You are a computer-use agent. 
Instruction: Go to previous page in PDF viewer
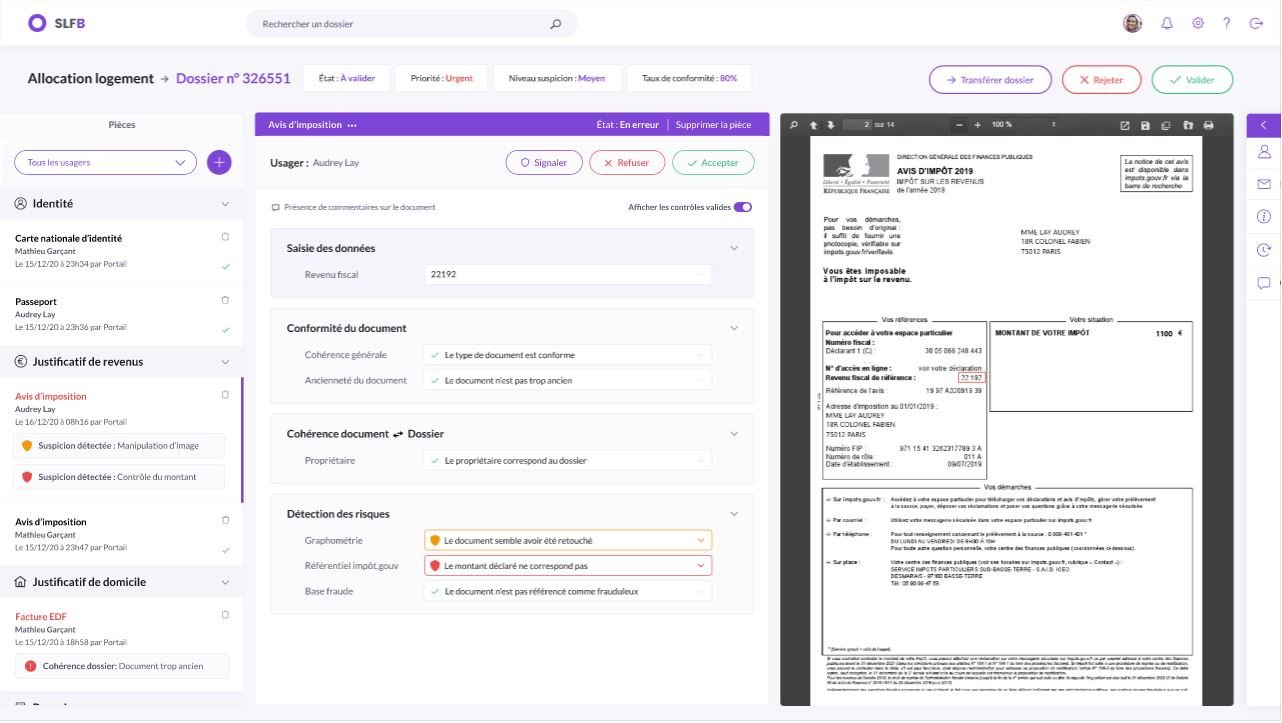pos(814,125)
